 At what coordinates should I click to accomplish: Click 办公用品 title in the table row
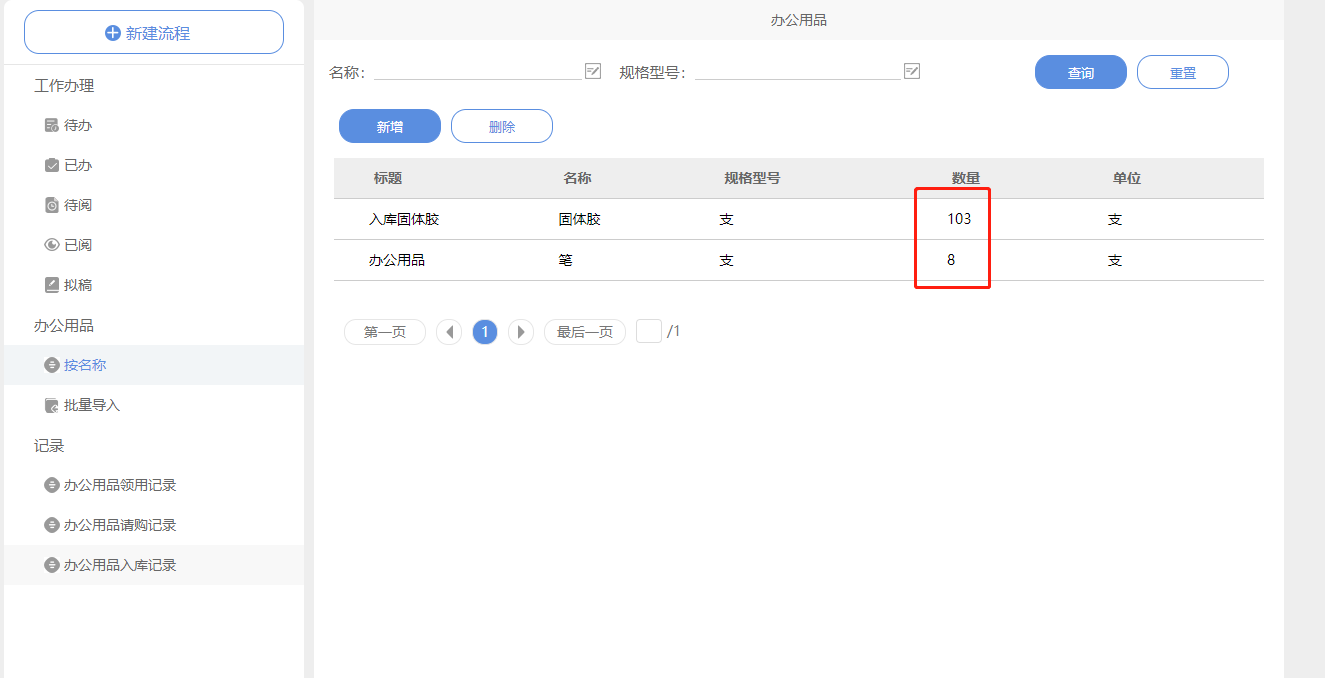(397, 260)
